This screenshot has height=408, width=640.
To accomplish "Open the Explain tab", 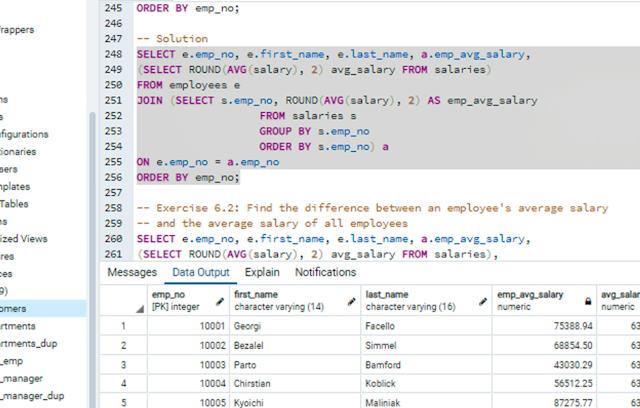I will pyautogui.click(x=262, y=272).
